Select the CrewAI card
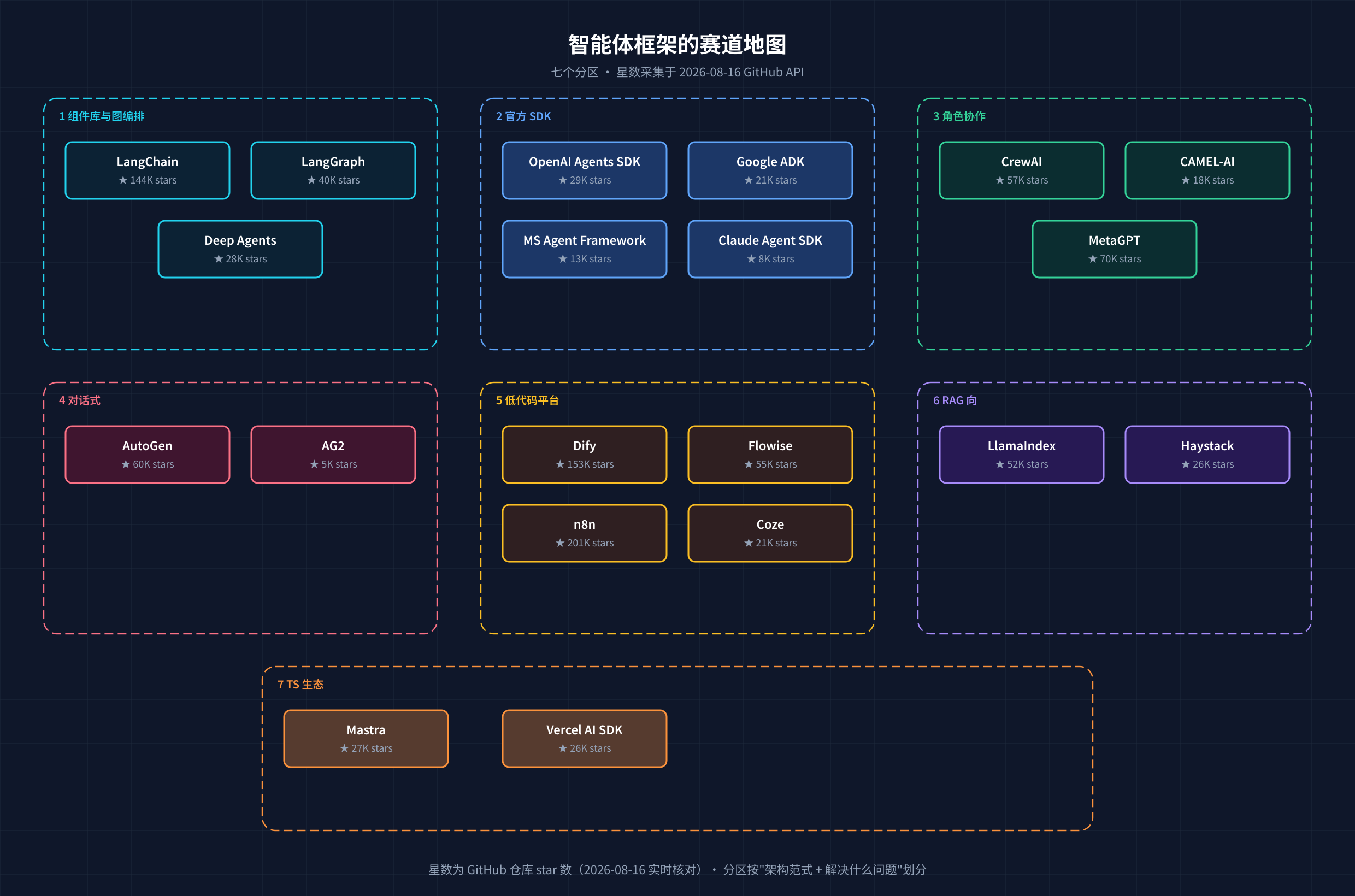 [1022, 170]
